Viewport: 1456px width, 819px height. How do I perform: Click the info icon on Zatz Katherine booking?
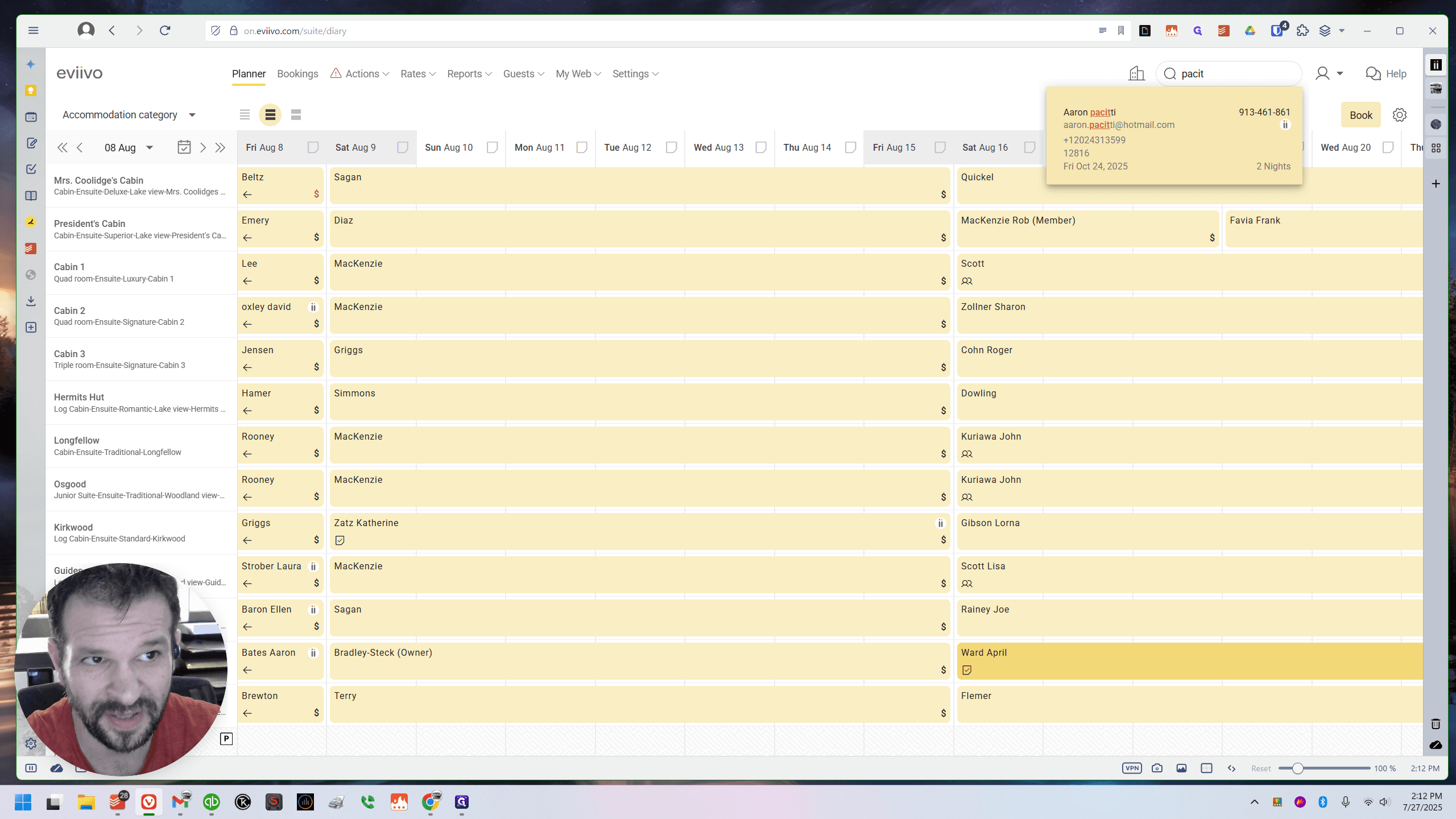pyautogui.click(x=940, y=523)
